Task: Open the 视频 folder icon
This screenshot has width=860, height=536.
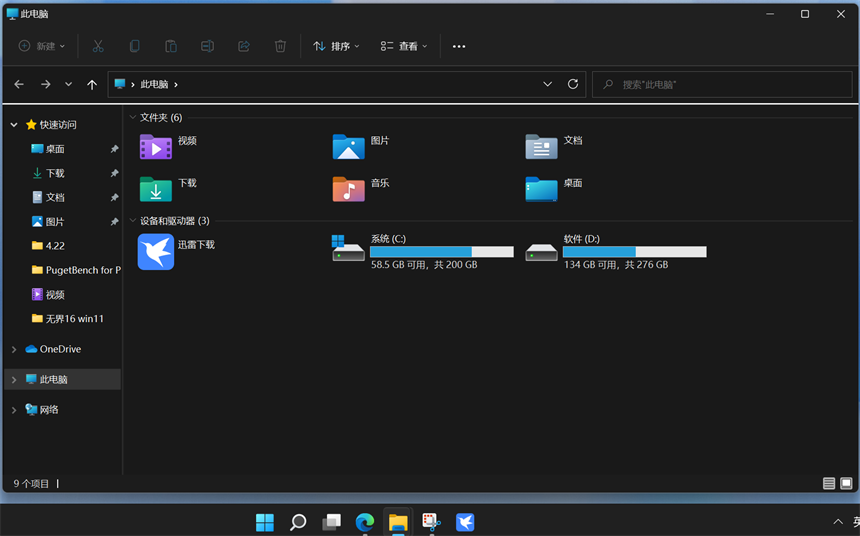Action: (x=156, y=147)
